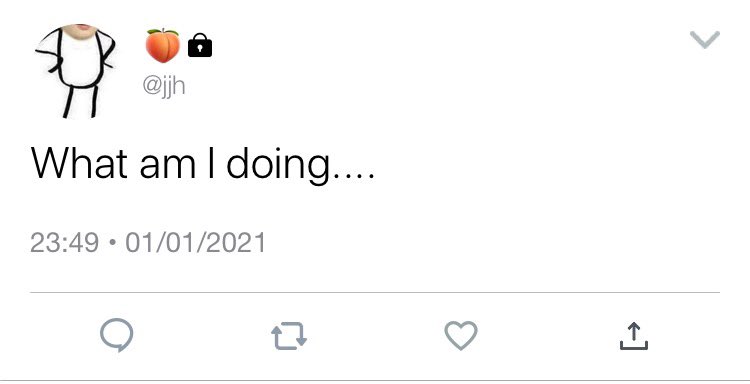The image size is (750, 384).
Task: Retweet the "What am I doing...." post
Action: click(289, 336)
